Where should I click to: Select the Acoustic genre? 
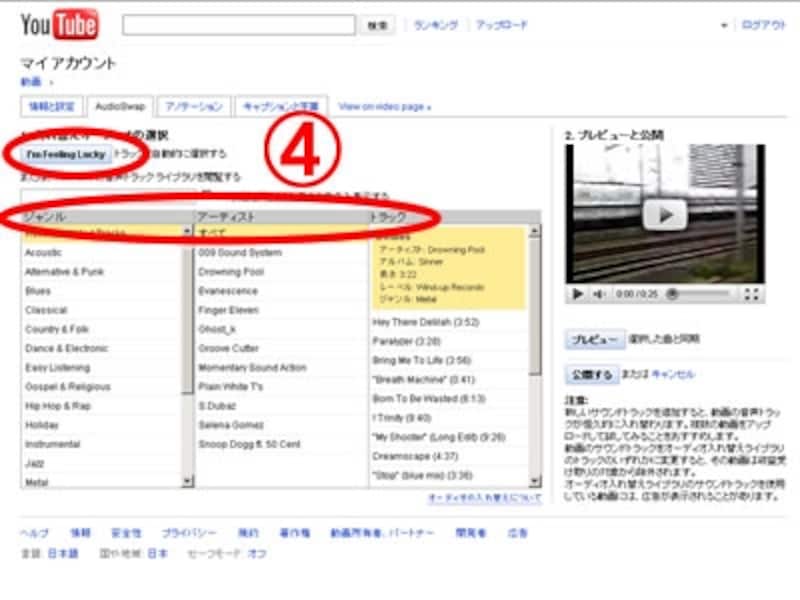tap(43, 253)
